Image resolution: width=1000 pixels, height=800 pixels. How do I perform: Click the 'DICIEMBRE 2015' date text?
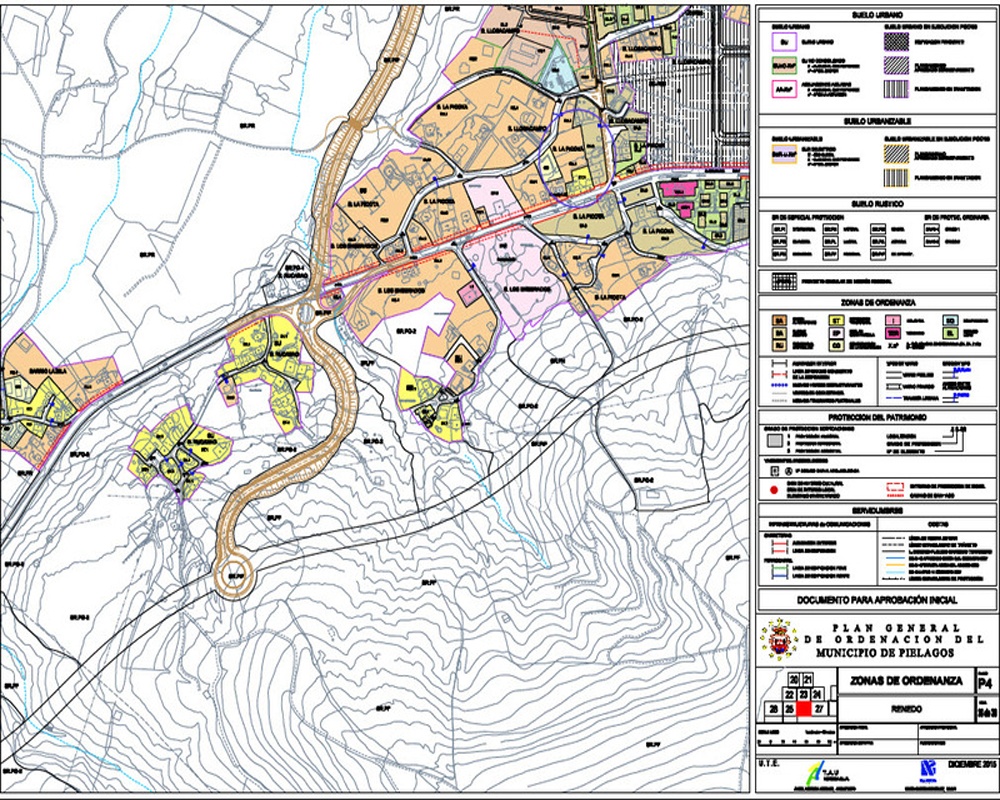coord(973,764)
